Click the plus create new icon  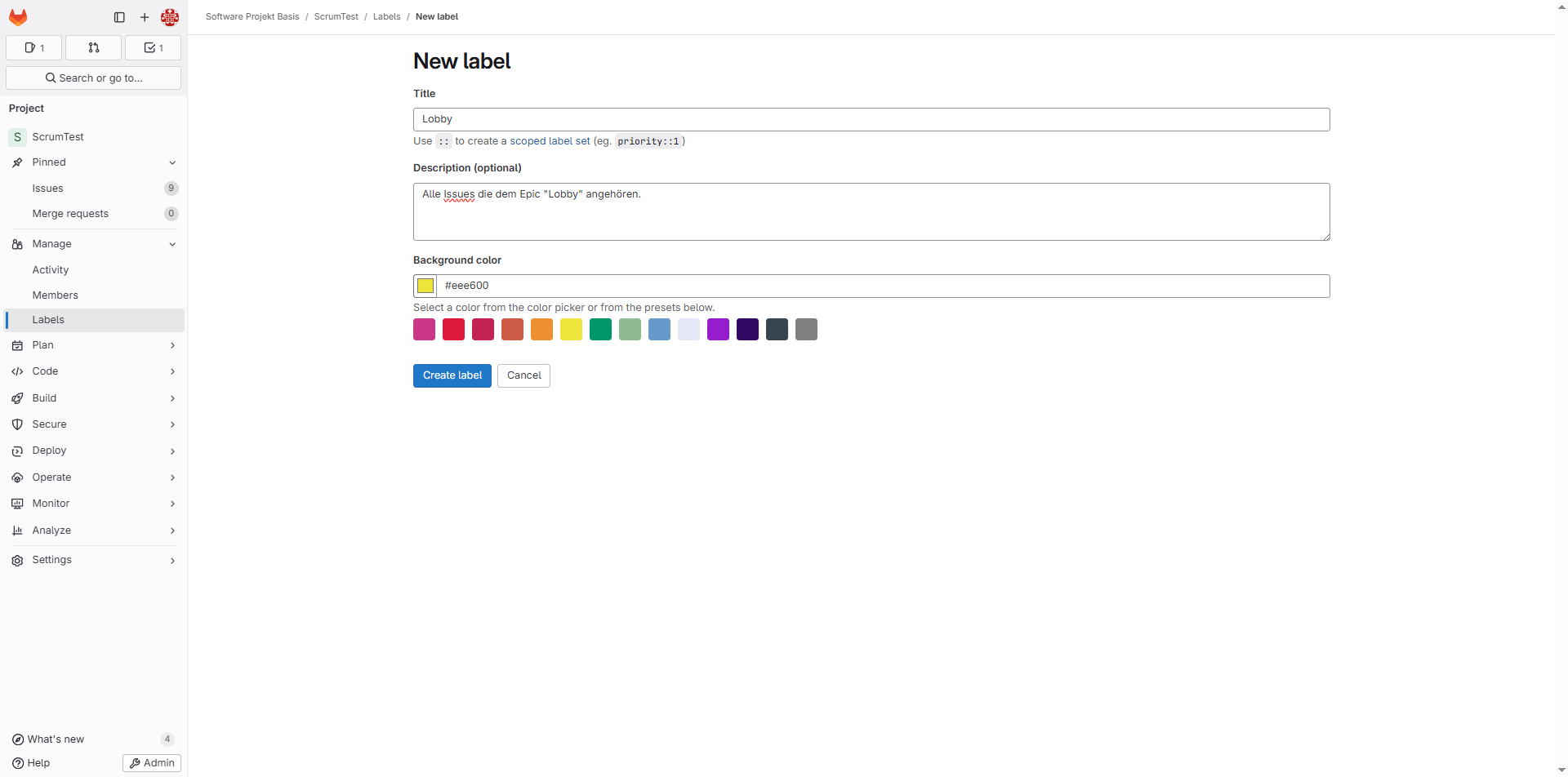(x=145, y=17)
